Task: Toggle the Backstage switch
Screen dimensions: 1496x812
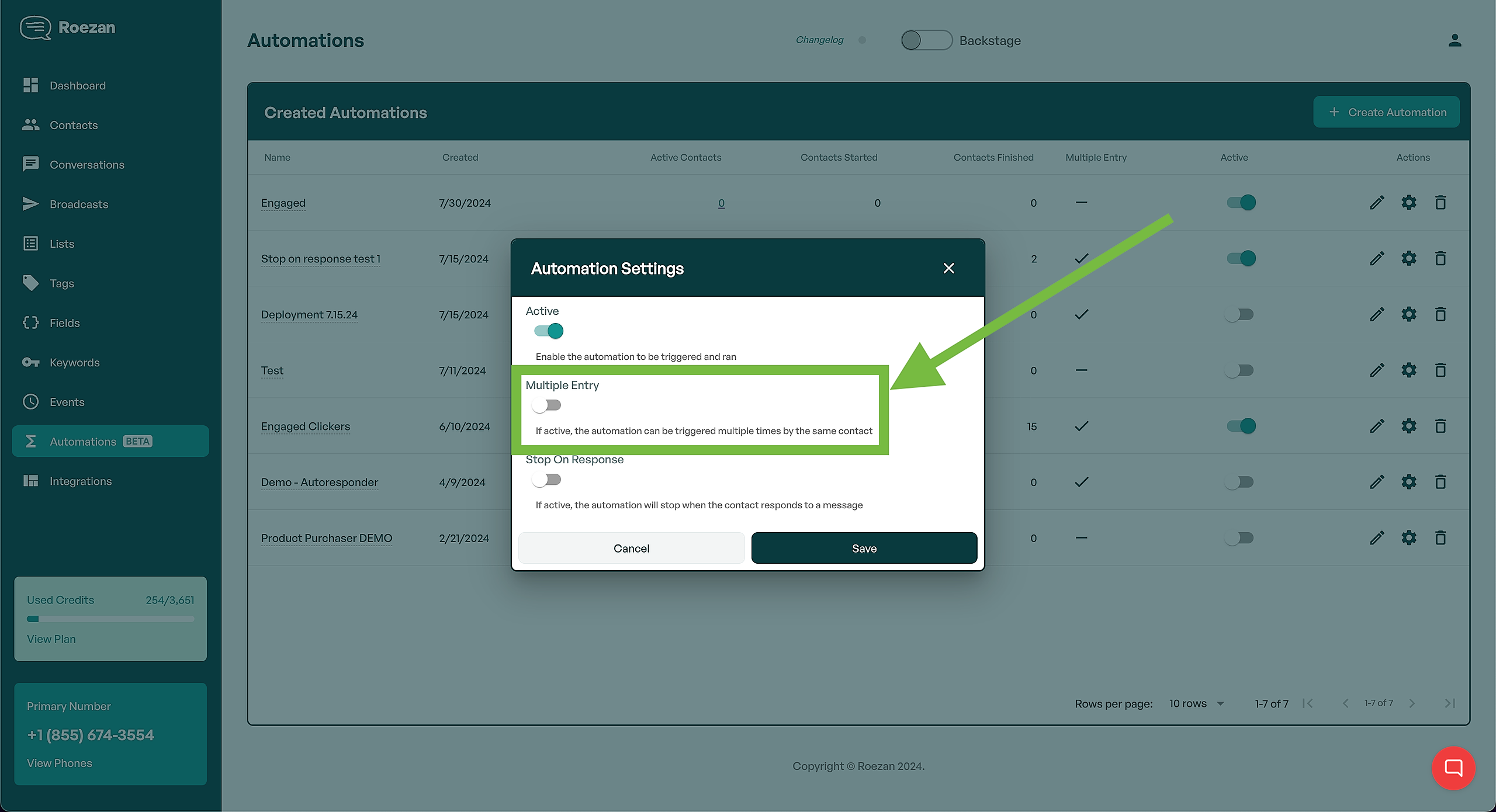Action: tap(926, 40)
